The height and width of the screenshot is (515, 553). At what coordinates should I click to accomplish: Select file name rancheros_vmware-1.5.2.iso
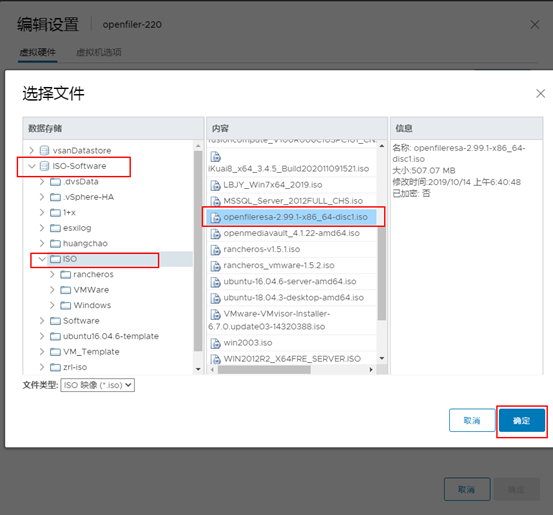[279, 266]
